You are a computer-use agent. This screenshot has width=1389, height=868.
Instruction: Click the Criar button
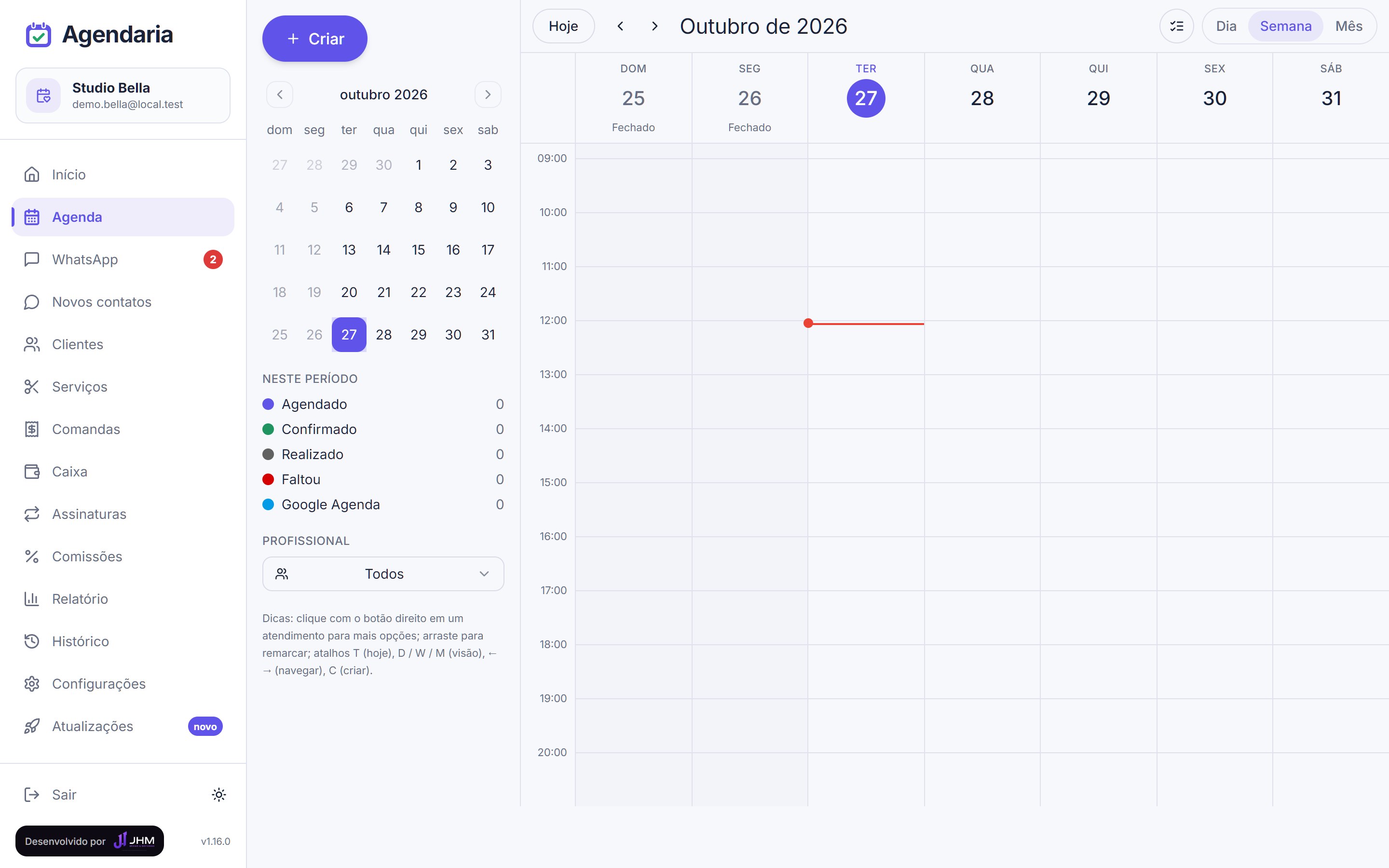314,39
